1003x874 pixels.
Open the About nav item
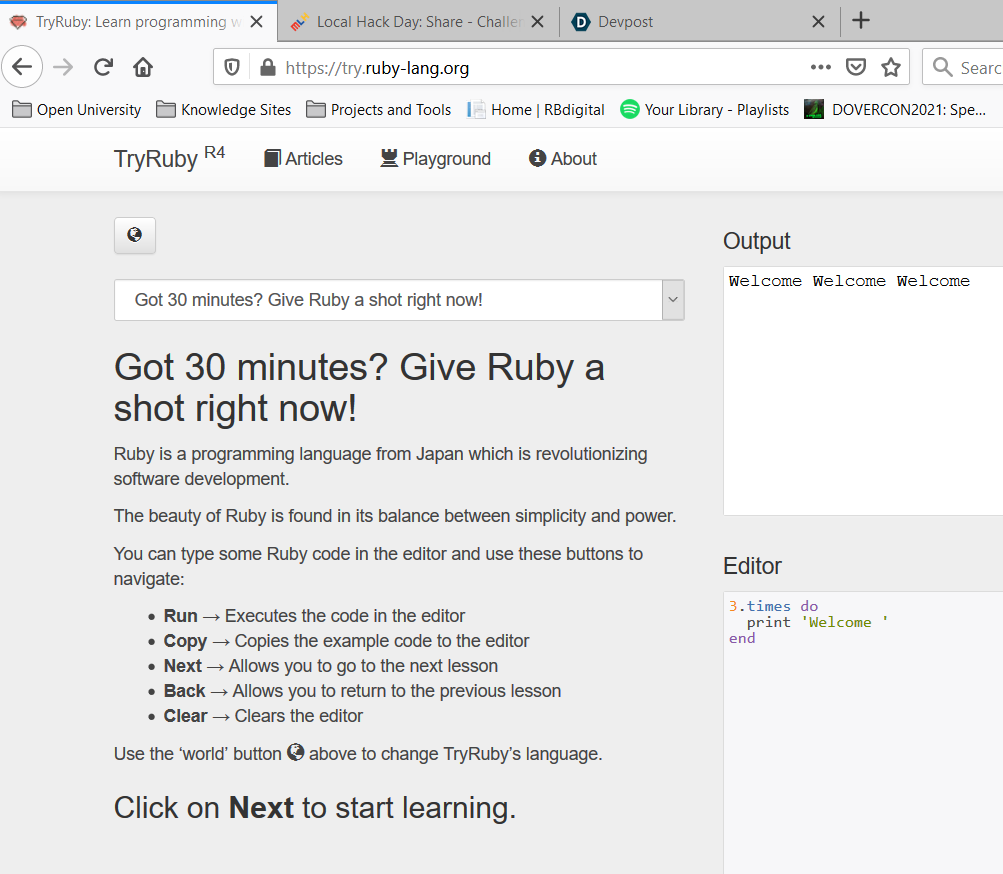[x=563, y=159]
